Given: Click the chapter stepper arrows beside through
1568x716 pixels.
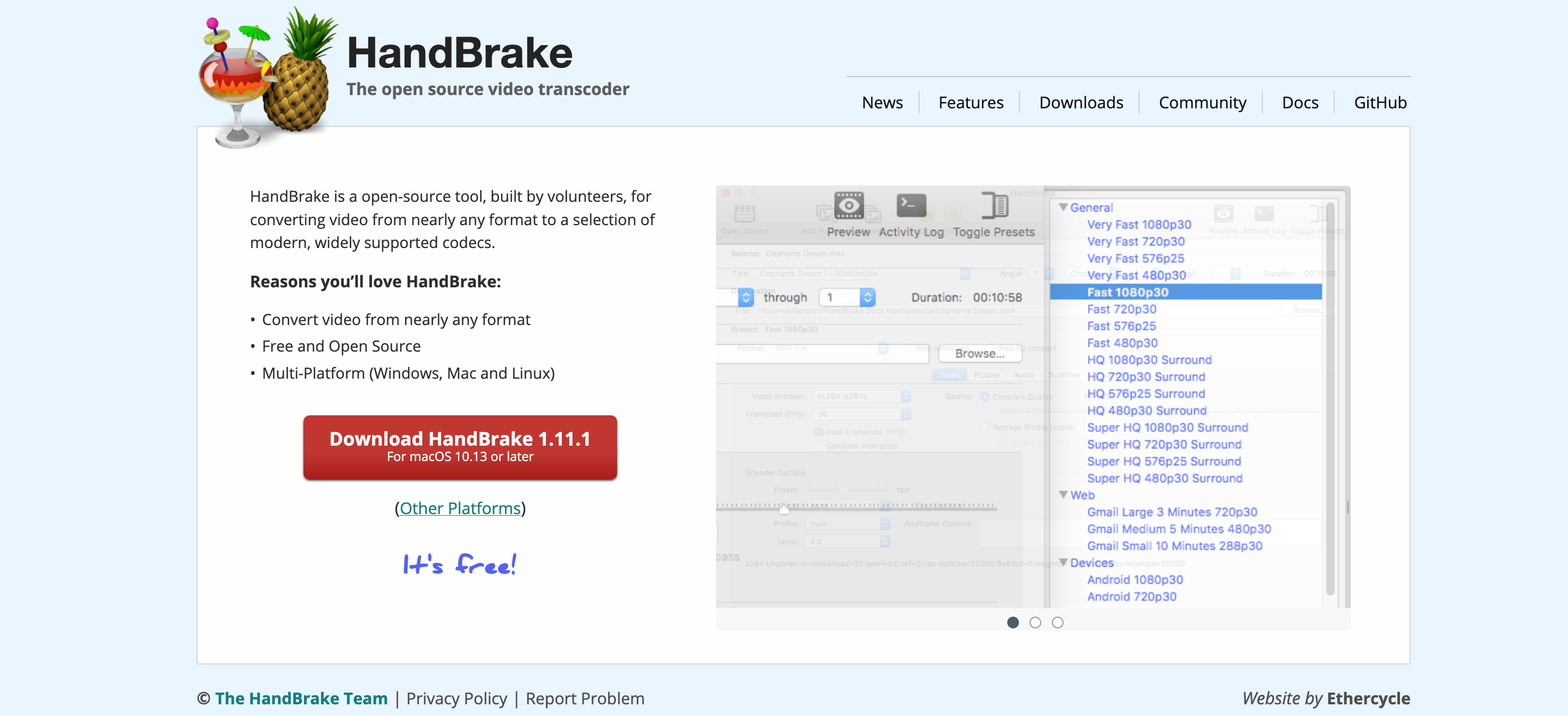Looking at the screenshot, I should pos(867,297).
